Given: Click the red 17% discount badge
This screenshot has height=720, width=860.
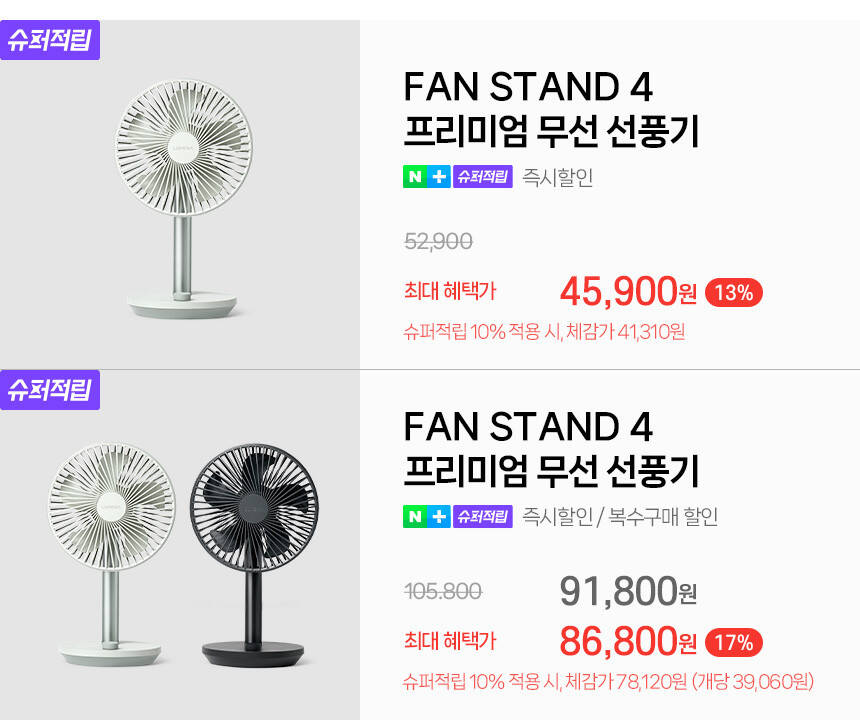Looking at the screenshot, I should (735, 641).
